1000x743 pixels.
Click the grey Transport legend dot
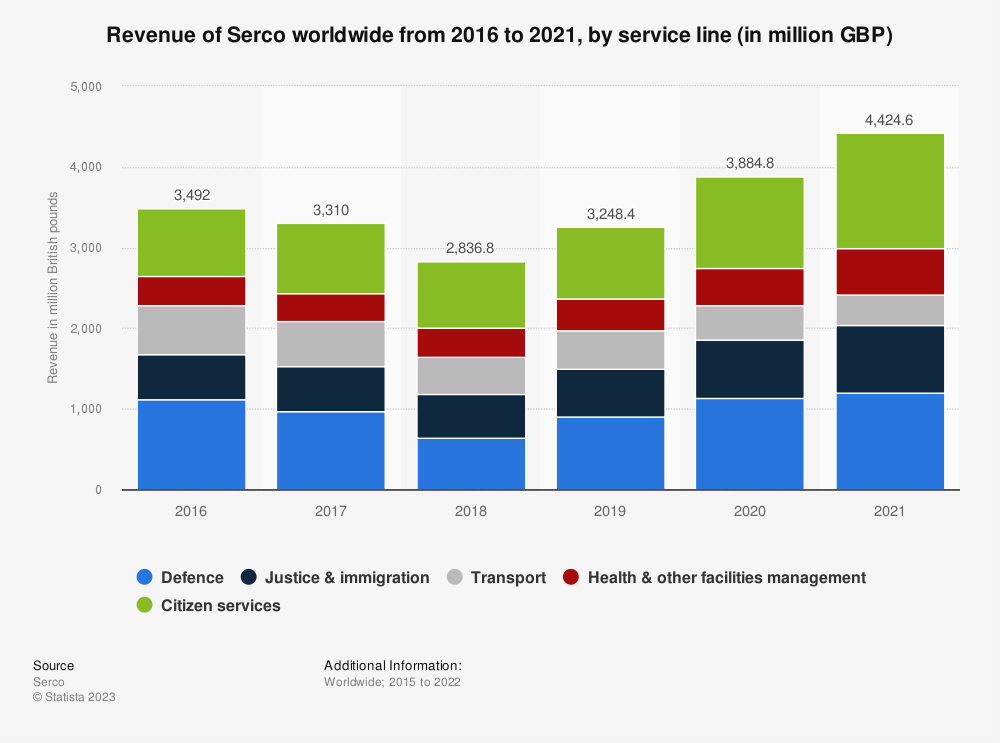(454, 577)
